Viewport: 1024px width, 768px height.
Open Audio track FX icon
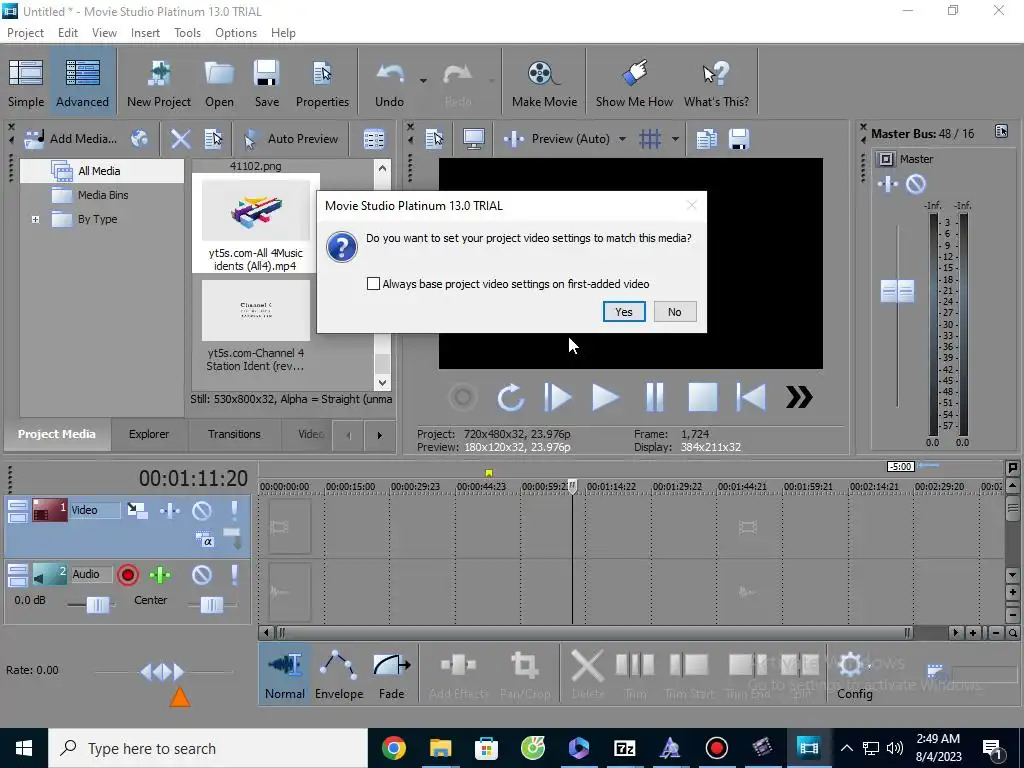coord(160,575)
